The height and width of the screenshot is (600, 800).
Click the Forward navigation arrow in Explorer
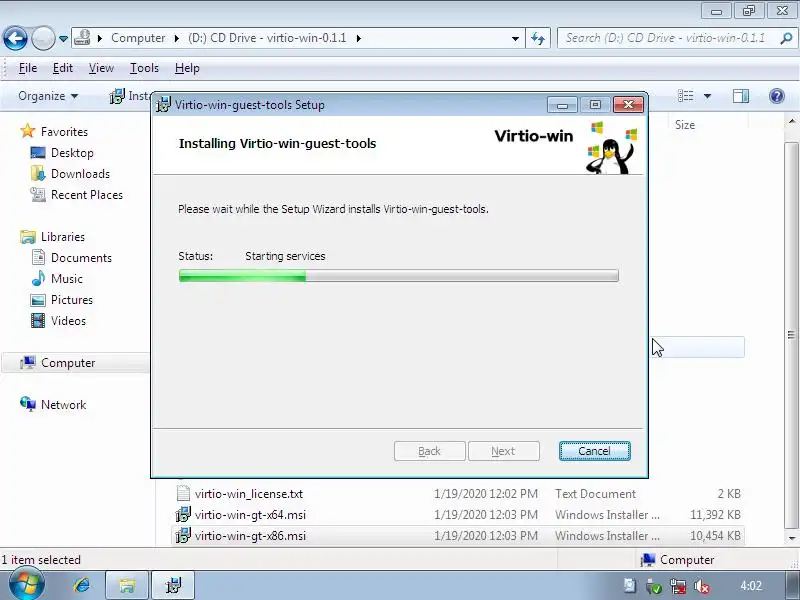[43, 38]
